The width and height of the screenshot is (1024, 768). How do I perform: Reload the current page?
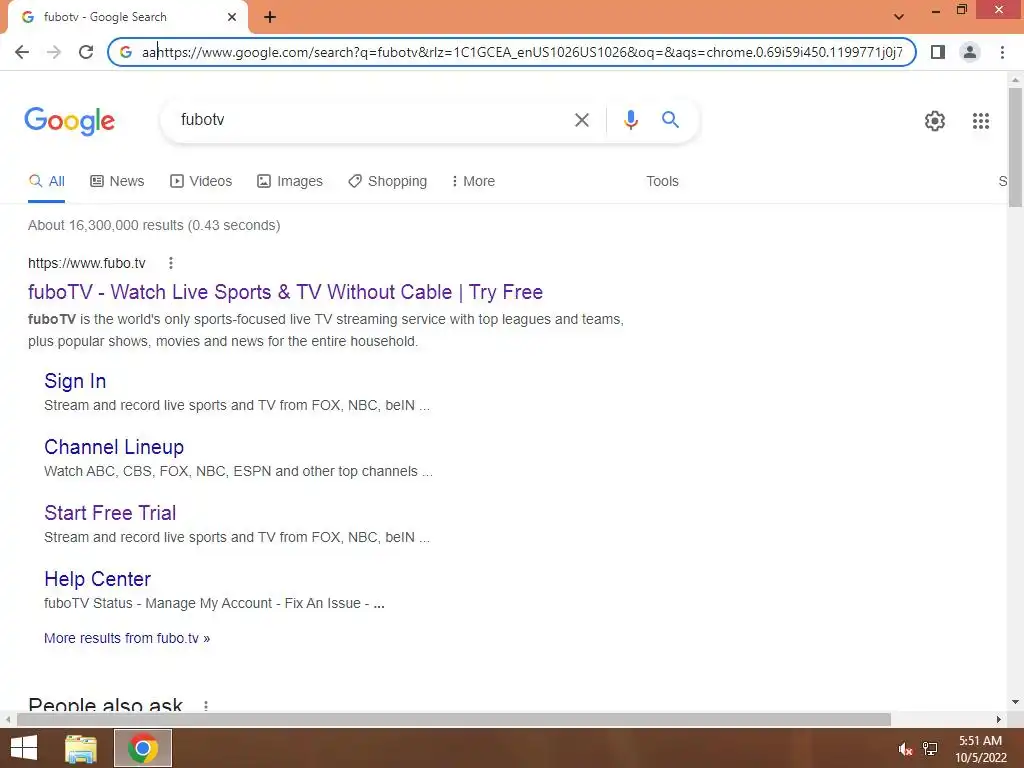[86, 52]
